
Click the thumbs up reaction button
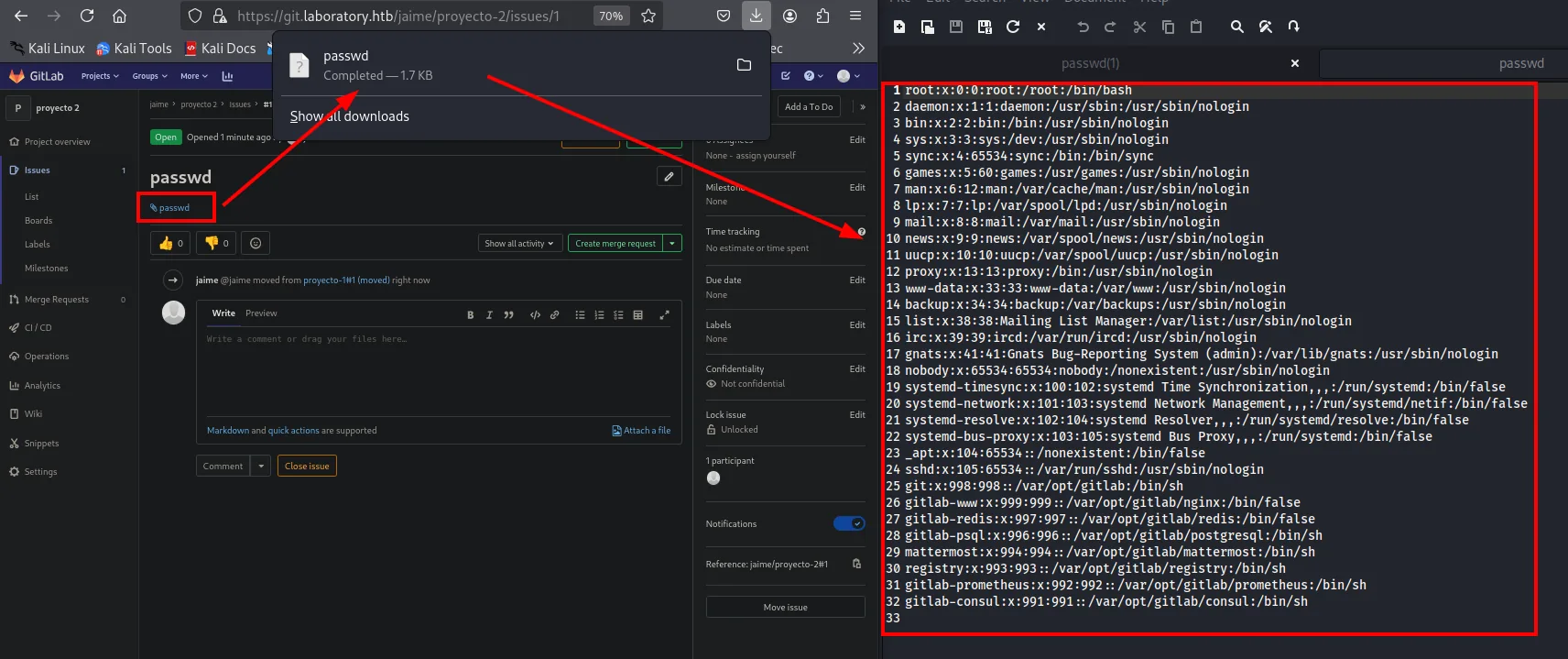170,243
